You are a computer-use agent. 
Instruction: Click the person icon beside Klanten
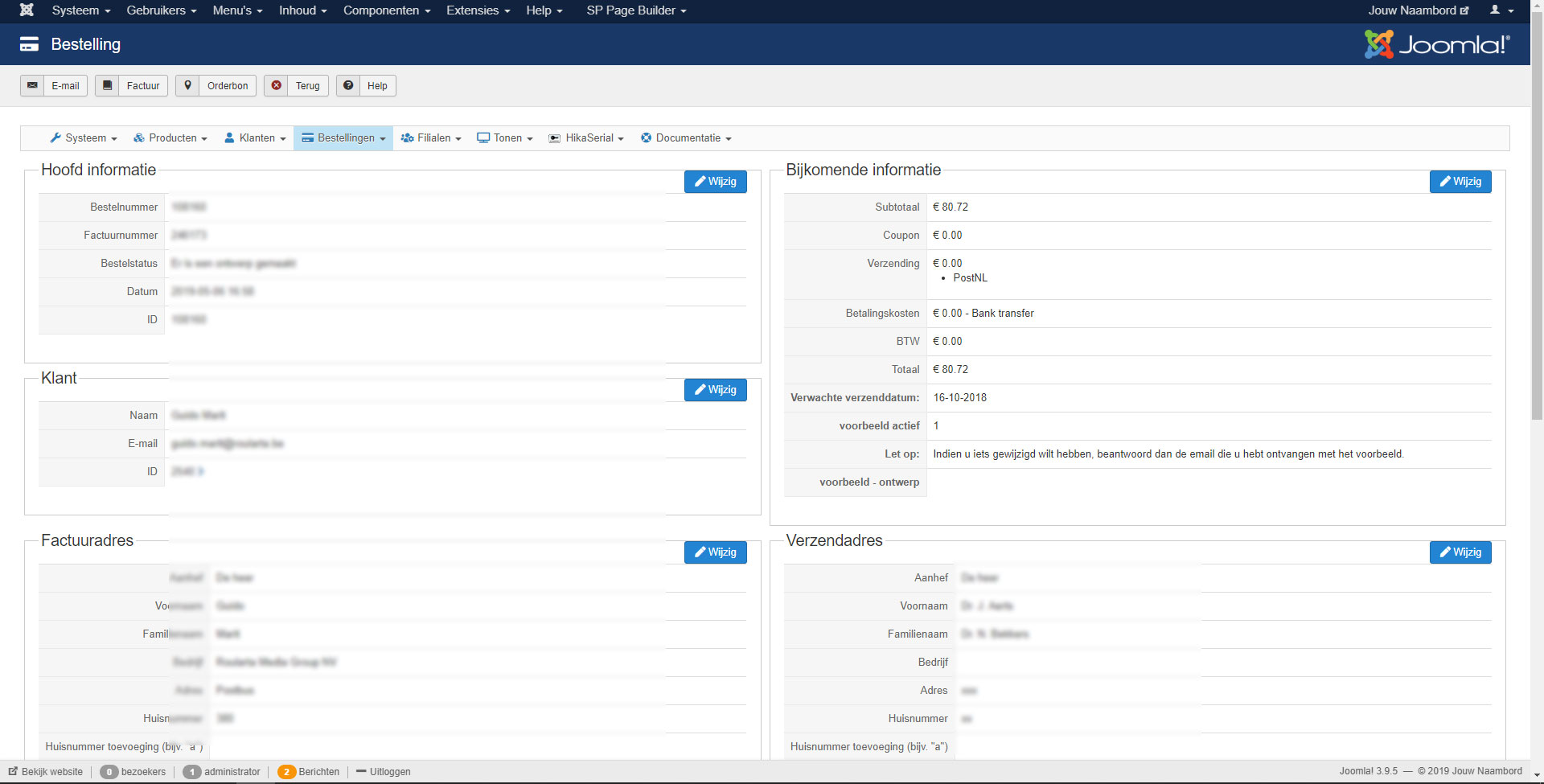[x=229, y=138]
